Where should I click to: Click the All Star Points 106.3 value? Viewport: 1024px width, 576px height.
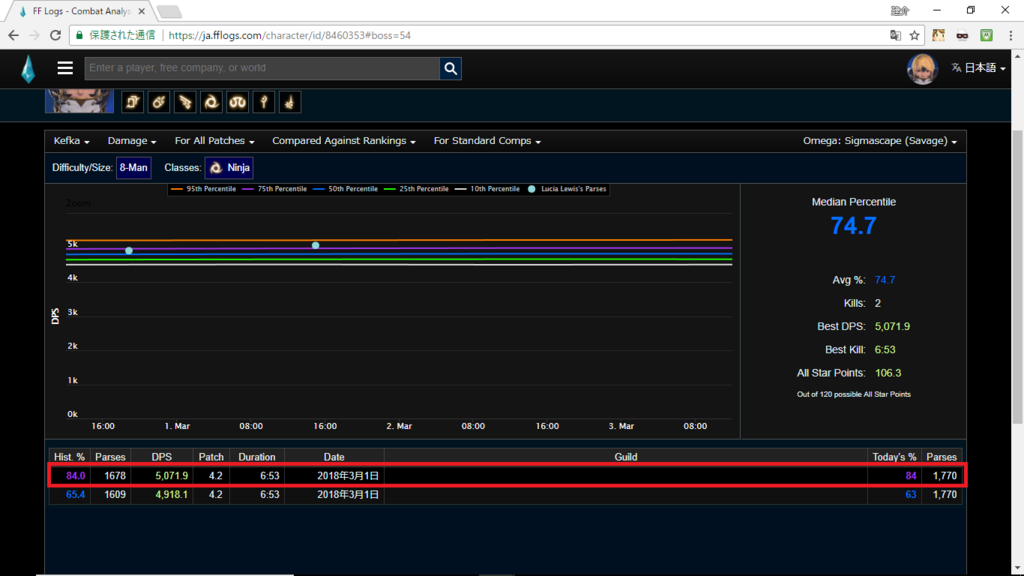tap(888, 373)
